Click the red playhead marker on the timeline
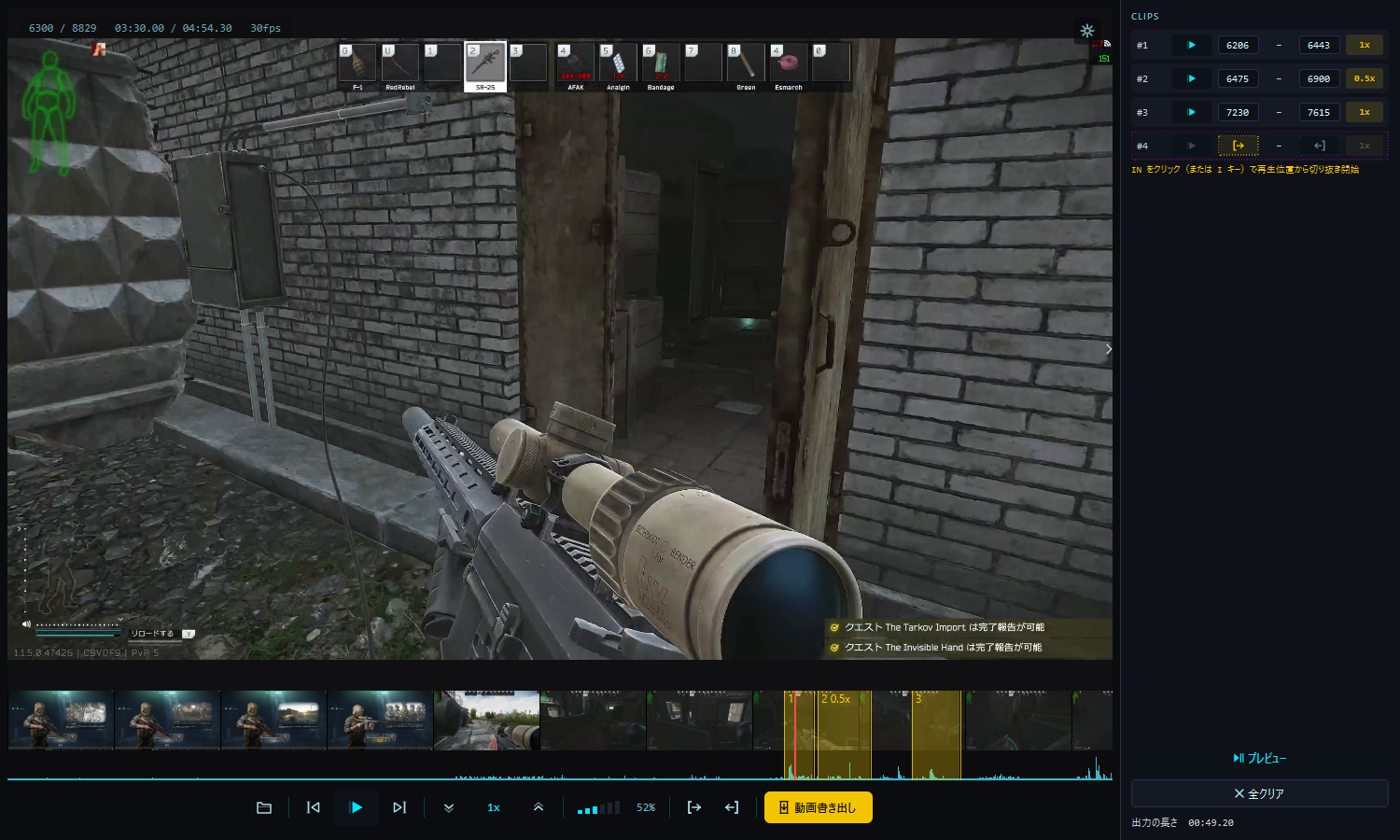Screen dimensions: 1400x840 coord(795,734)
